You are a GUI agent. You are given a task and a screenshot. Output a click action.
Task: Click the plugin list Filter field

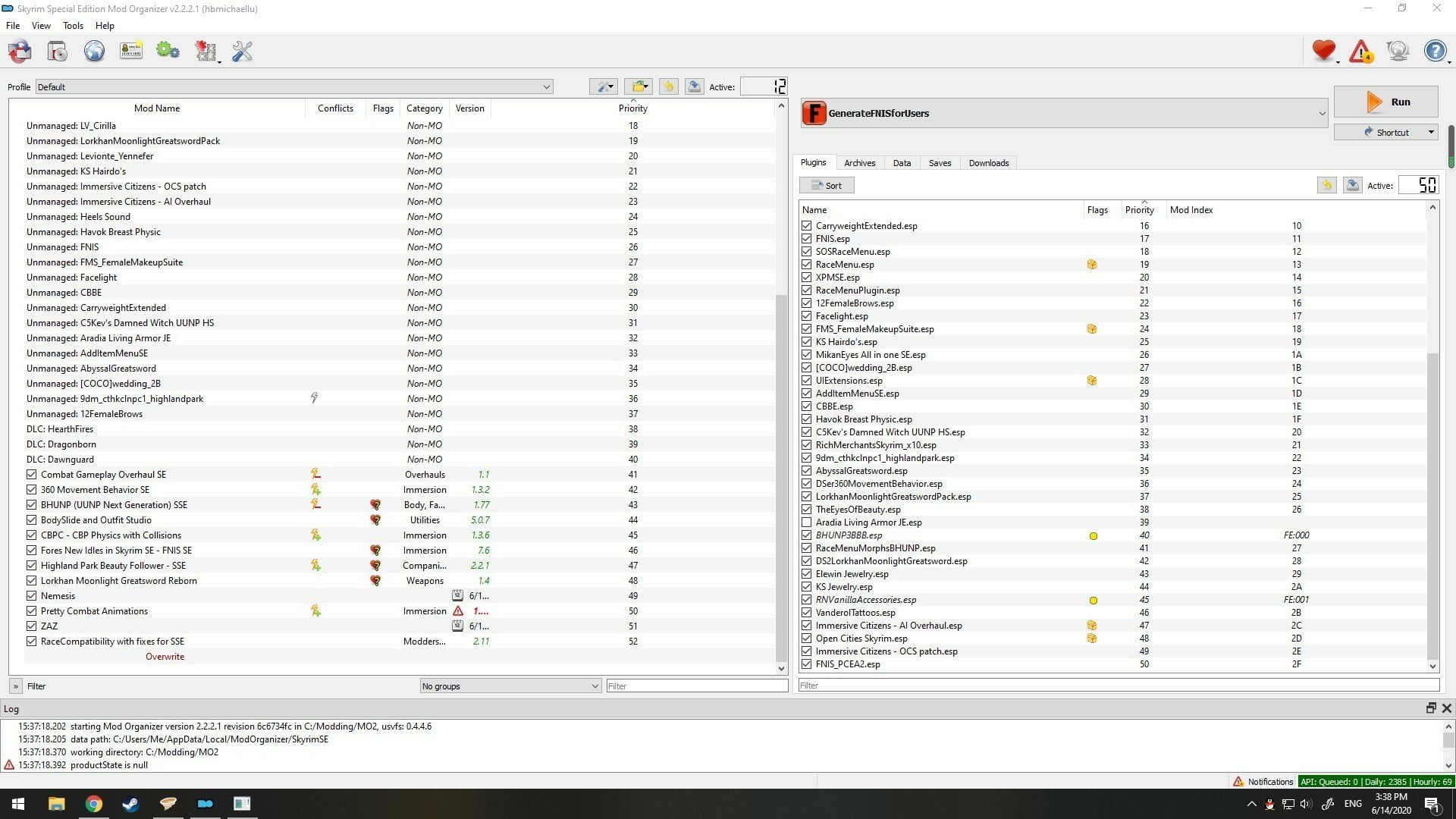pyautogui.click(x=1119, y=685)
